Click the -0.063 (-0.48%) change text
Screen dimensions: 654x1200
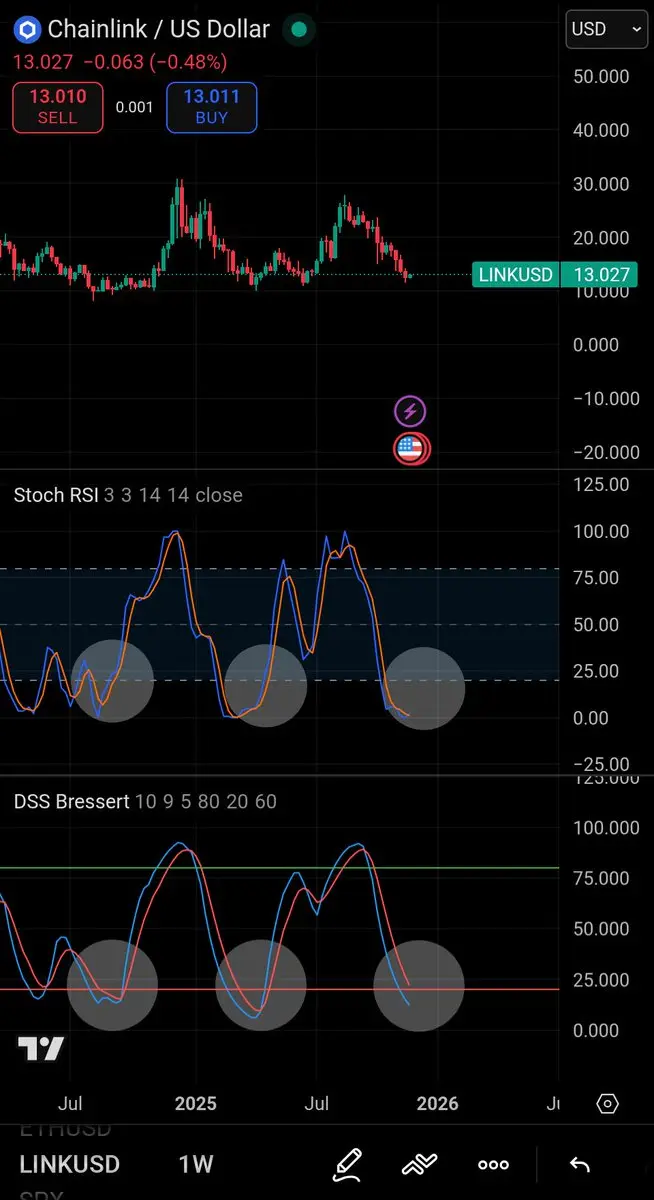(x=155, y=62)
